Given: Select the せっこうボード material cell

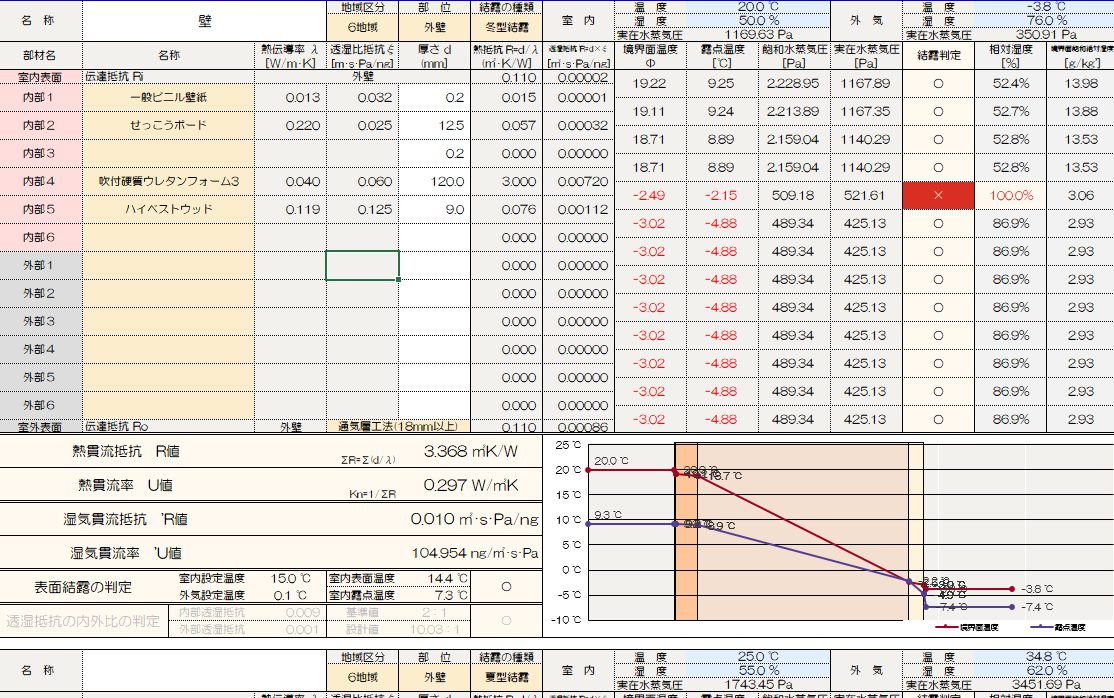Looking at the screenshot, I should [x=168, y=125].
